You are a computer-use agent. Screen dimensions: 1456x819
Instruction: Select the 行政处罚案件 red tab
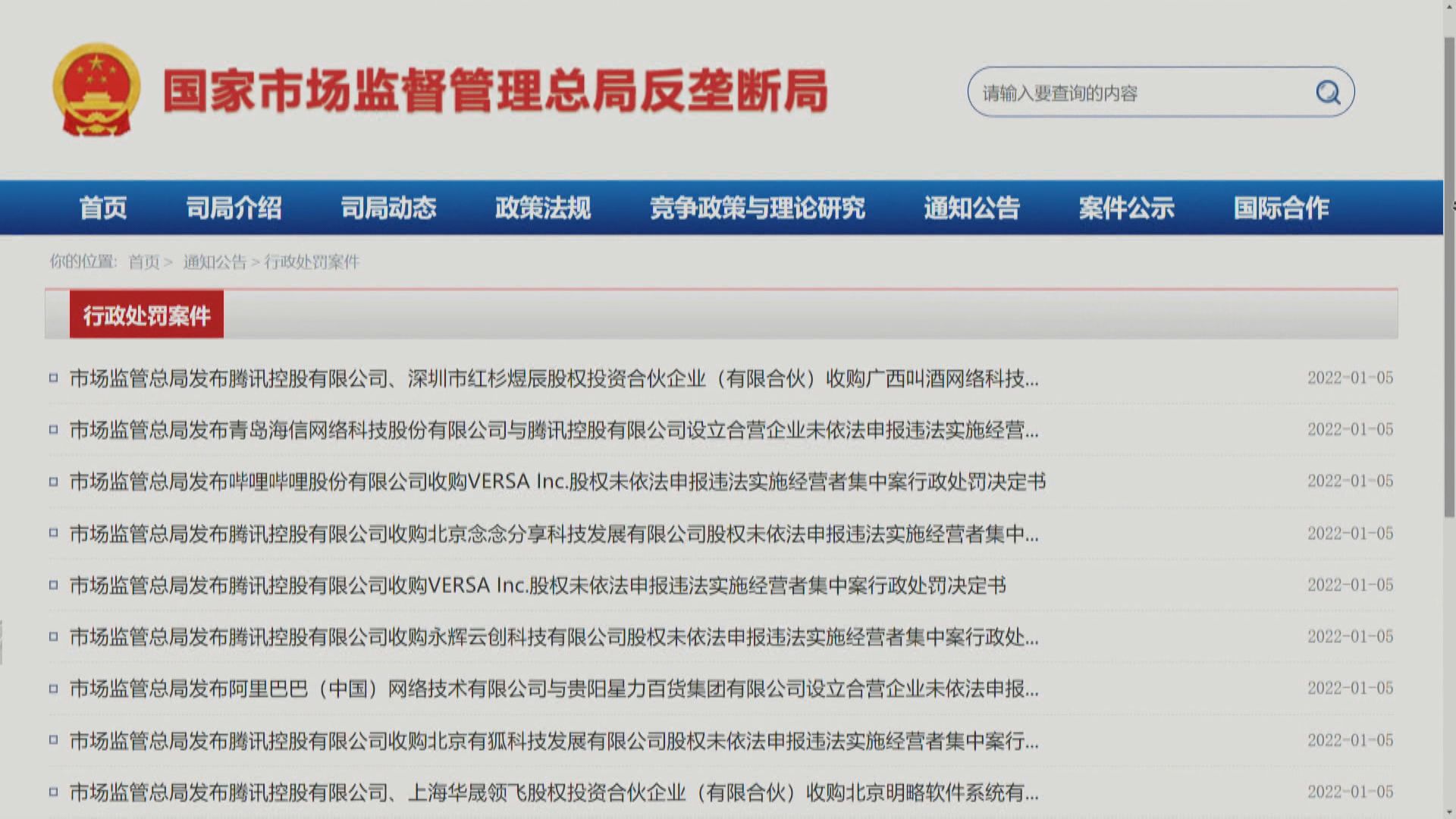coord(146,315)
